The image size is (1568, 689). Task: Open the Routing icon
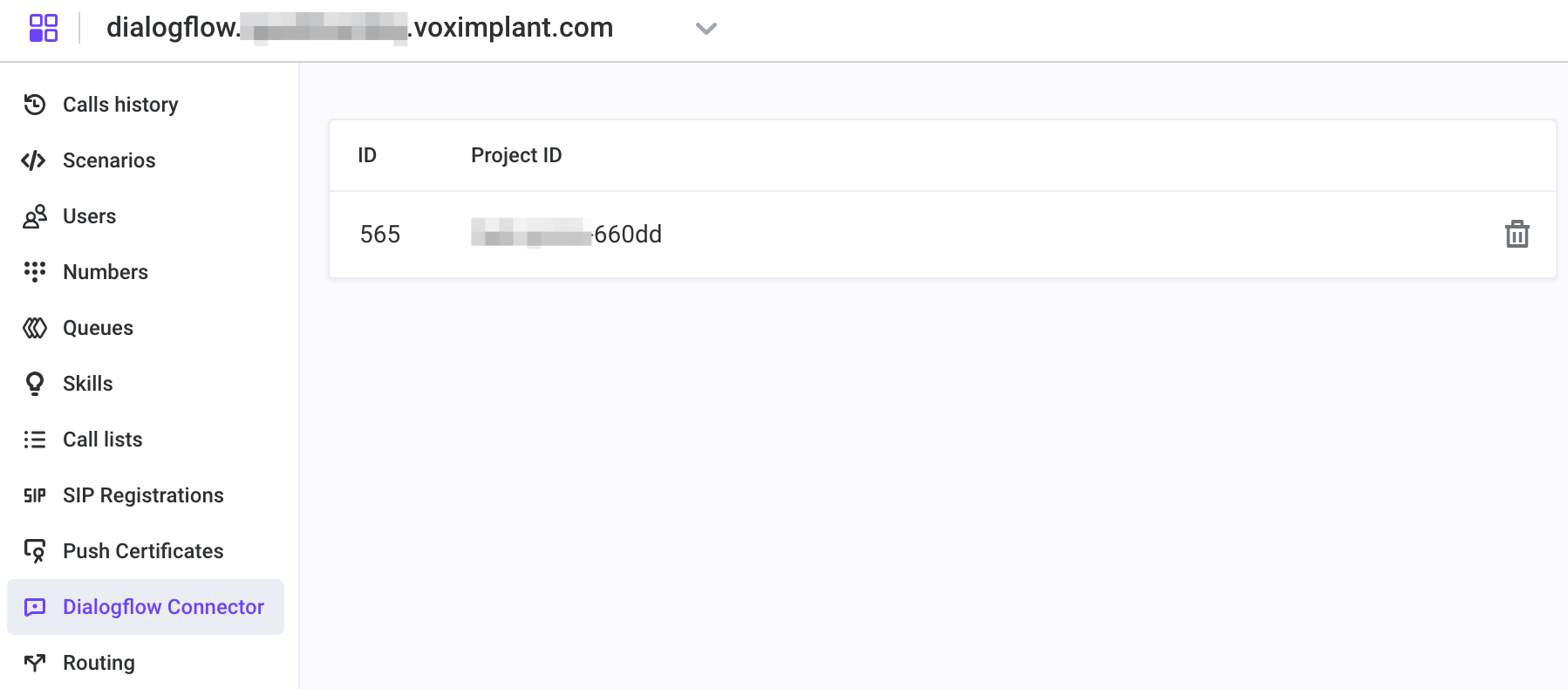tap(35, 663)
